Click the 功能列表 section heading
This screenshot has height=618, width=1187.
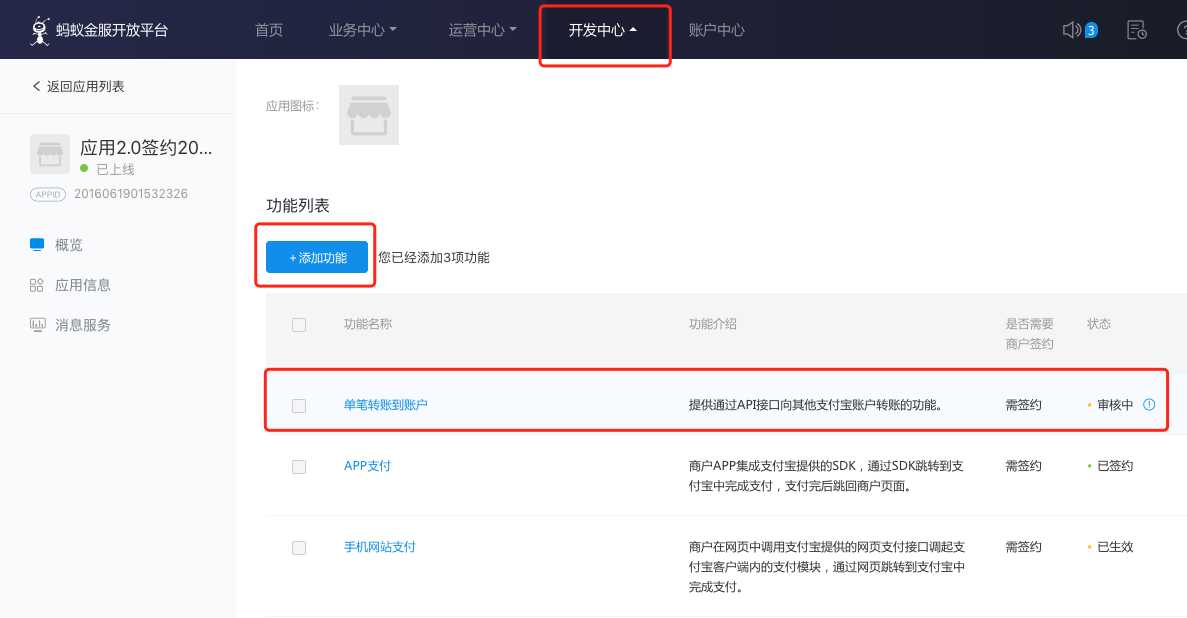[x=298, y=205]
